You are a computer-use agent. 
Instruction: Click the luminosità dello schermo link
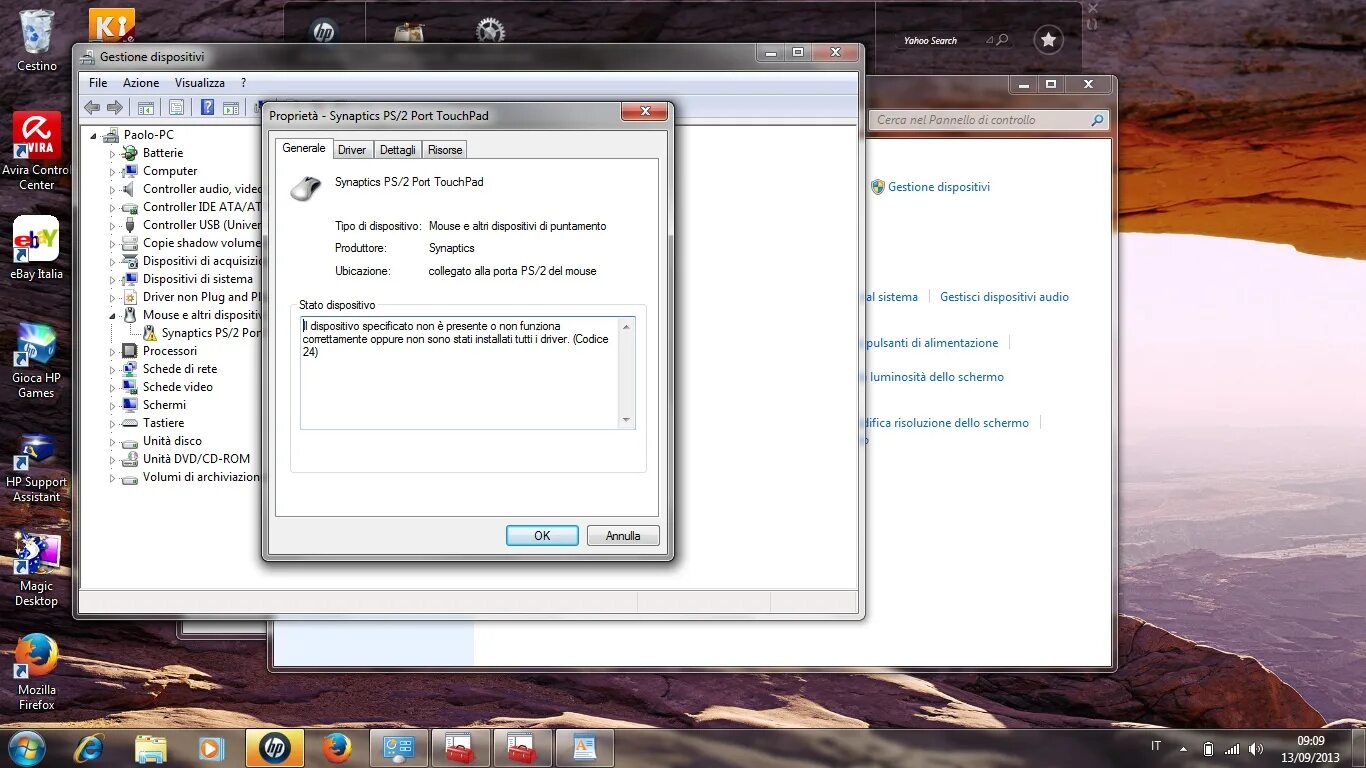(x=937, y=377)
